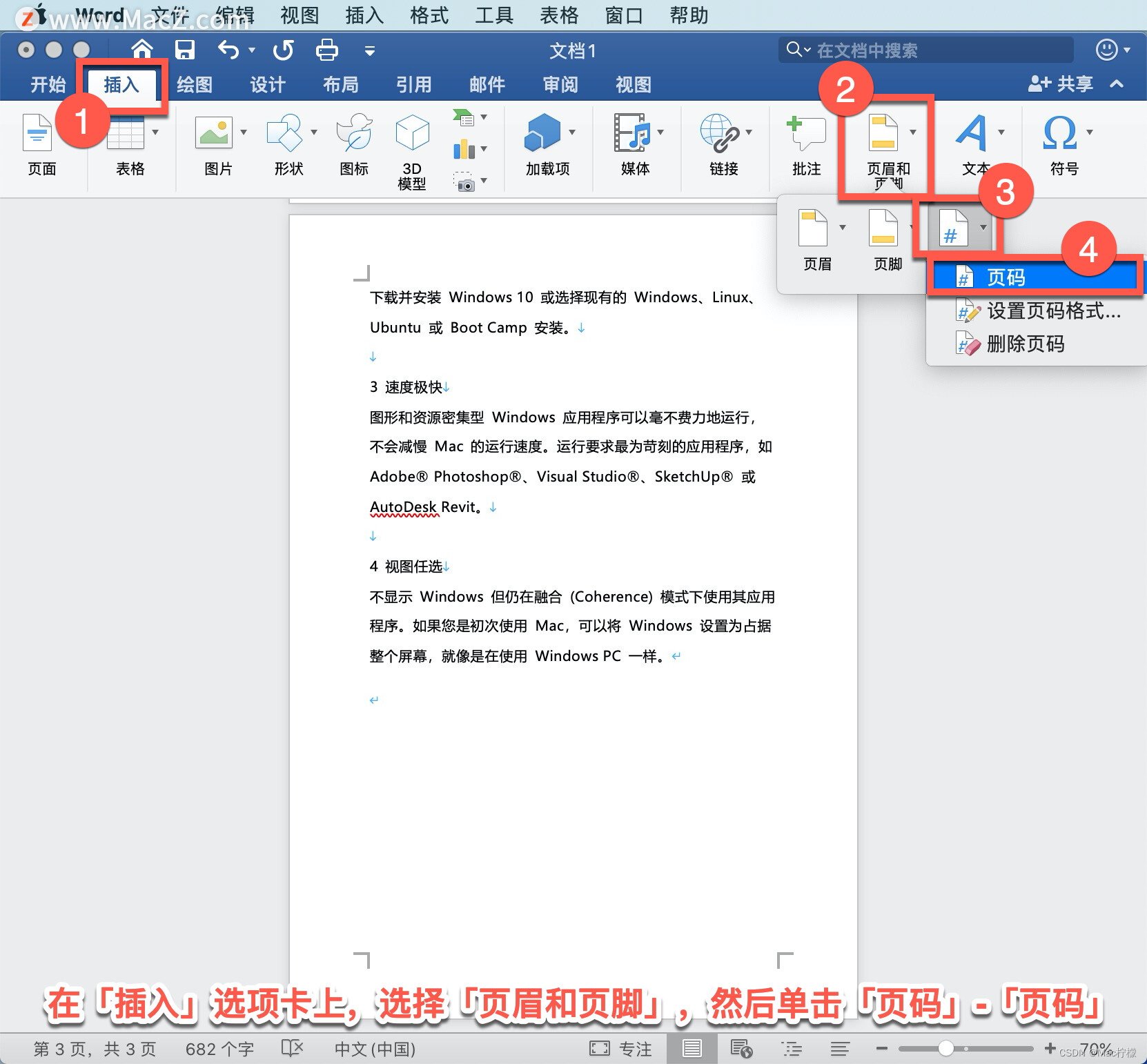Click the 共享 share button

pyautogui.click(x=1061, y=84)
